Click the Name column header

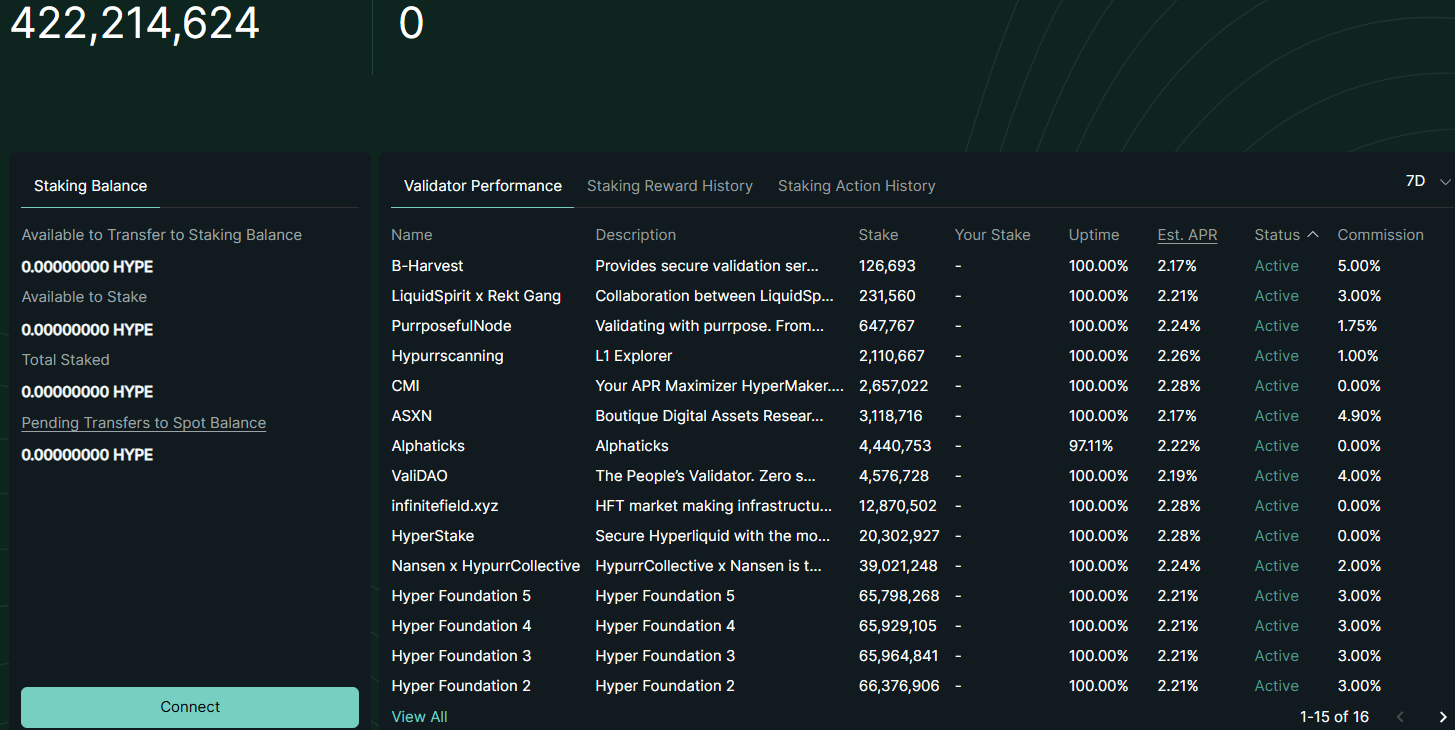click(x=412, y=235)
